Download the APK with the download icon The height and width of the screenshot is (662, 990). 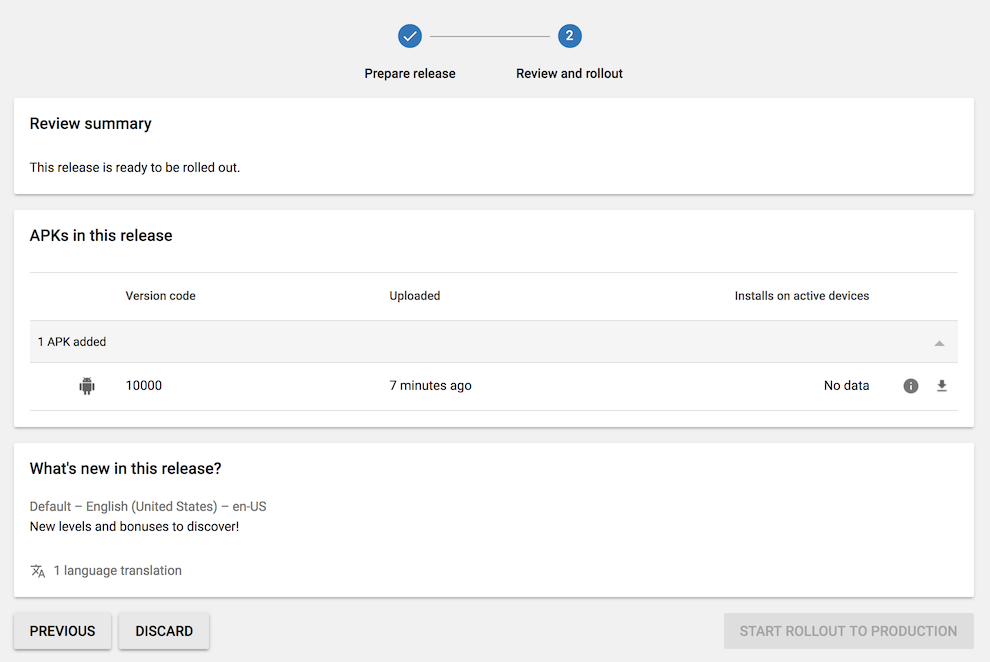coord(941,386)
